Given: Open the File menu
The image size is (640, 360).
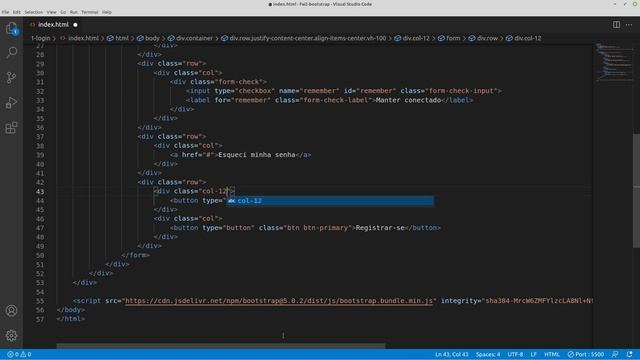Looking at the screenshot, I should pos(5,12).
